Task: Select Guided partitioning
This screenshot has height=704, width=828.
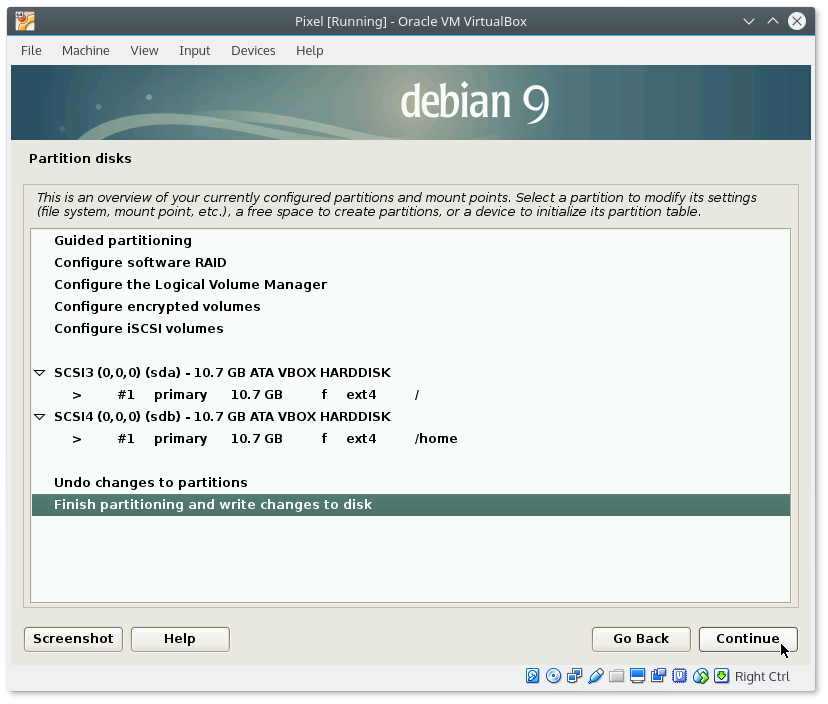Action: [x=411, y=241]
